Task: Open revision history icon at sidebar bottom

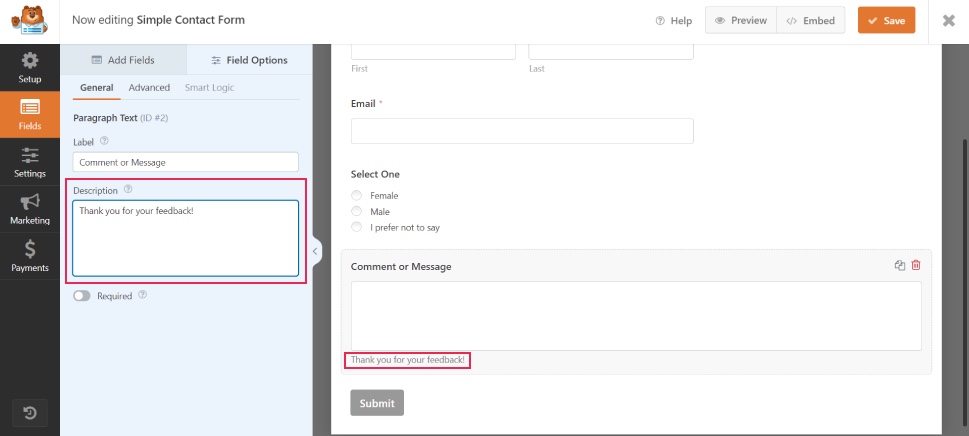Action: click(x=30, y=413)
